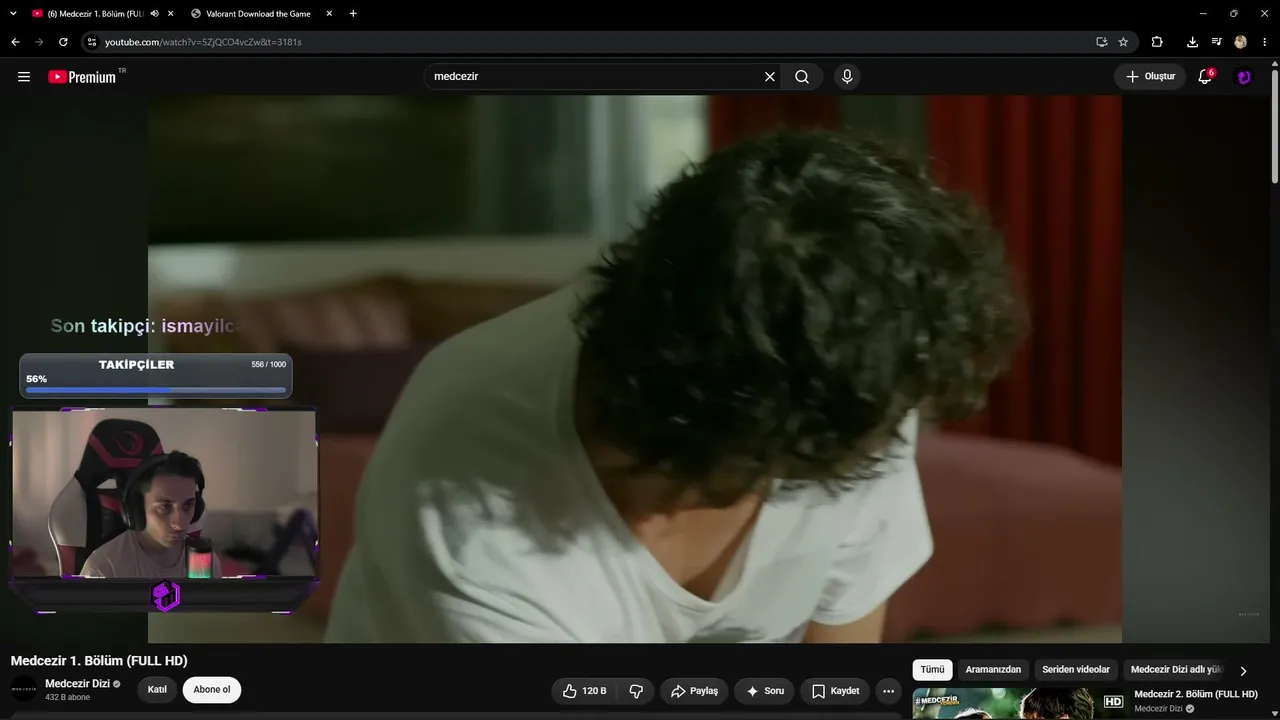Reload the current page
Screen dimensions: 1280x720
63,42
